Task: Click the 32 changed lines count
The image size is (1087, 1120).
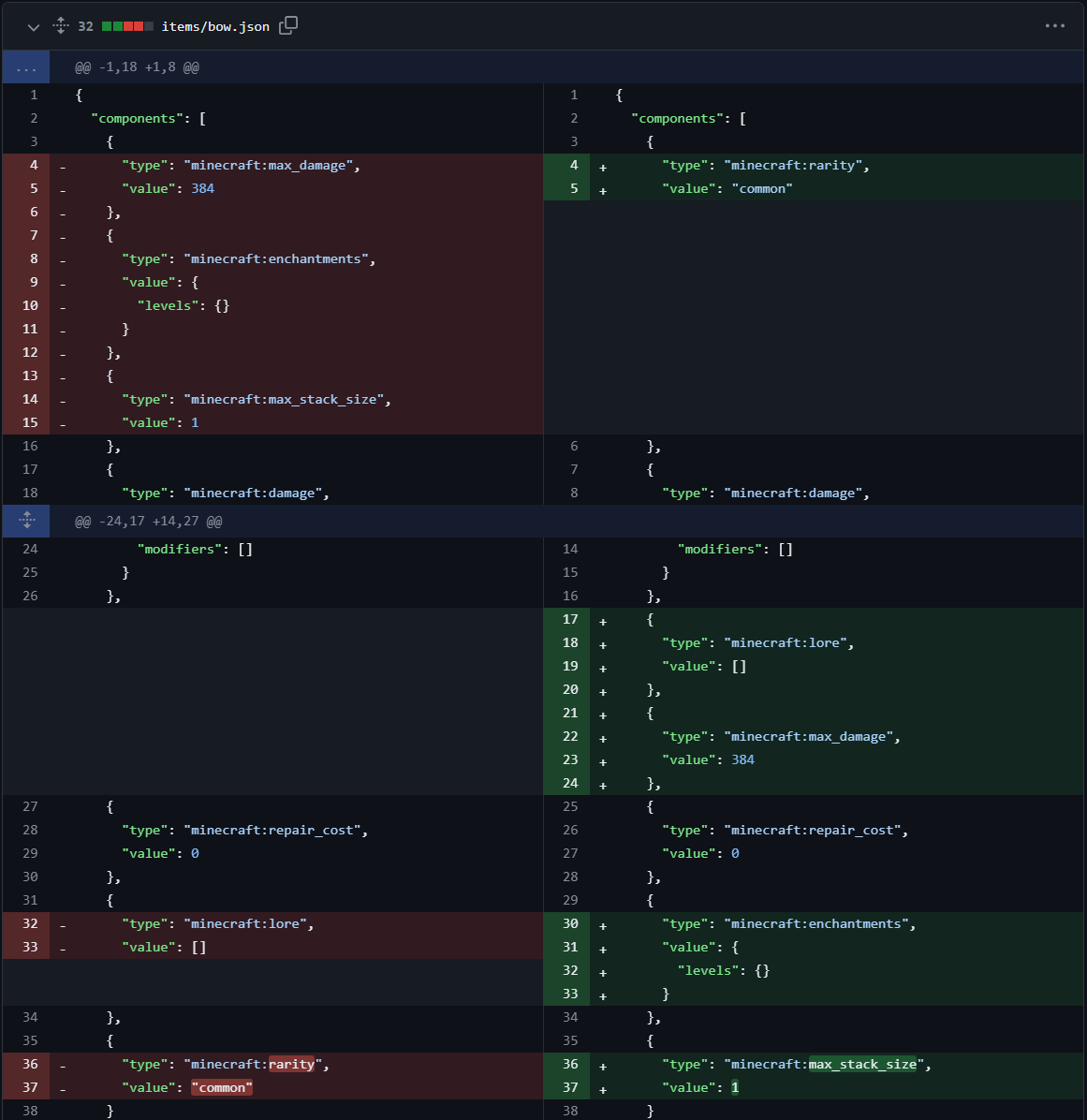Action: tap(85, 26)
